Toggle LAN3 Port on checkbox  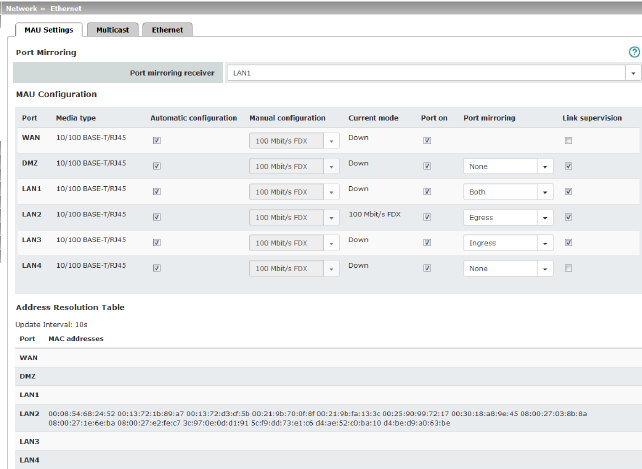(427, 242)
